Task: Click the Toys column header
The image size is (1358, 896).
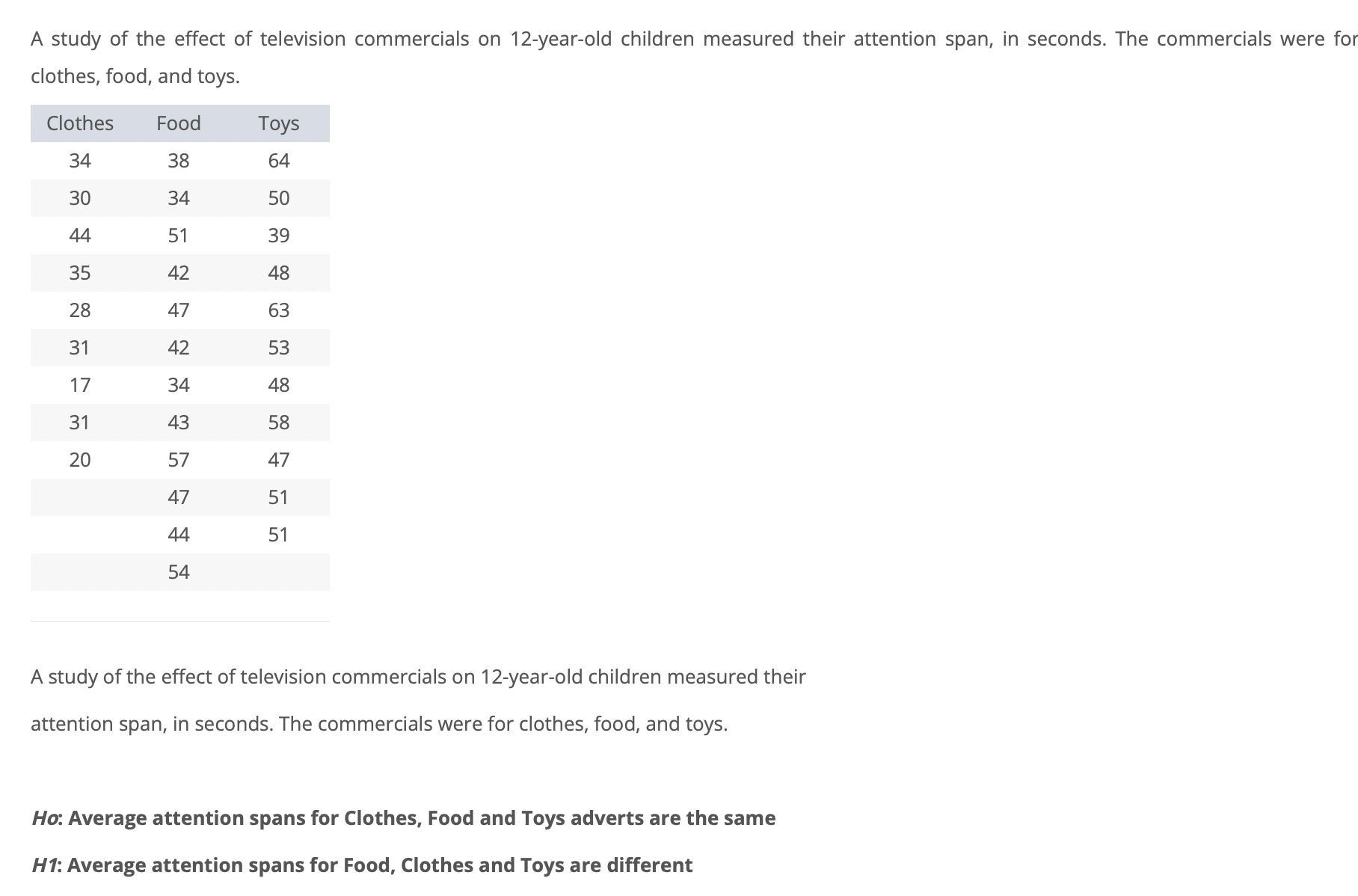Action: (278, 123)
